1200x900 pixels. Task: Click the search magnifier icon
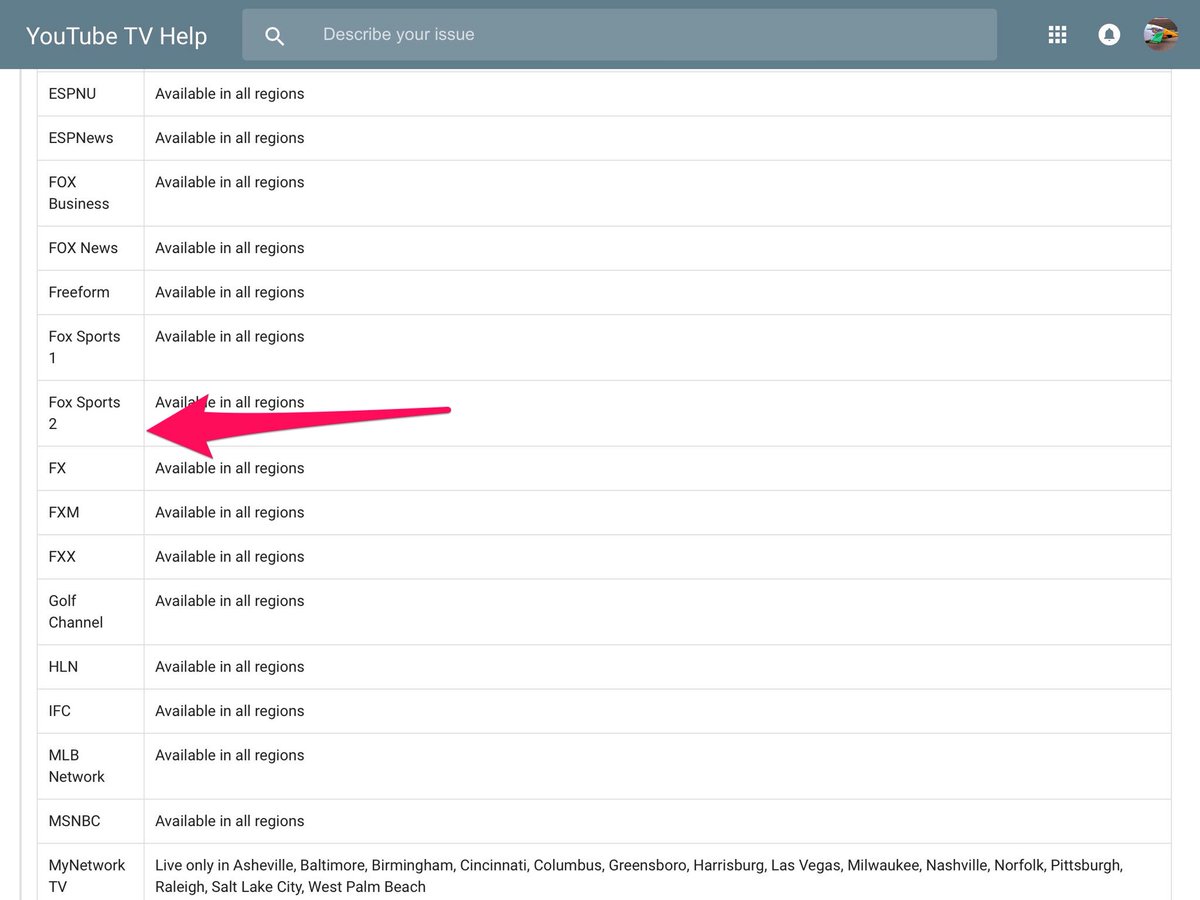[275, 36]
